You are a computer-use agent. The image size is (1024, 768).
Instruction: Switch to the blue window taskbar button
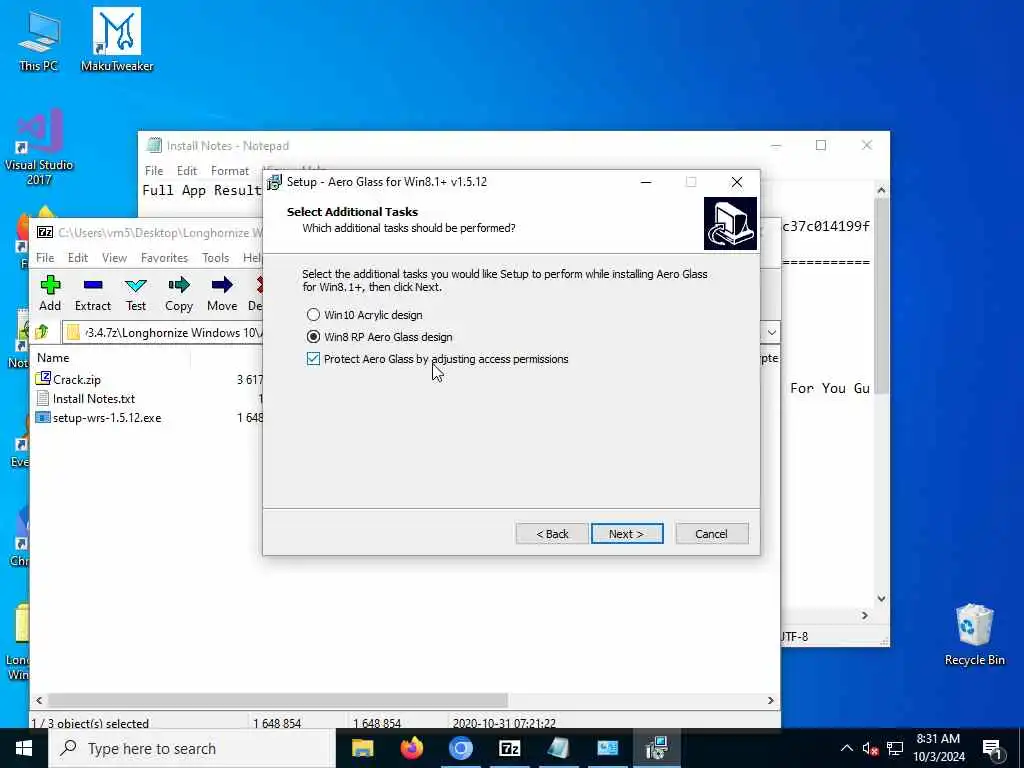(x=607, y=748)
